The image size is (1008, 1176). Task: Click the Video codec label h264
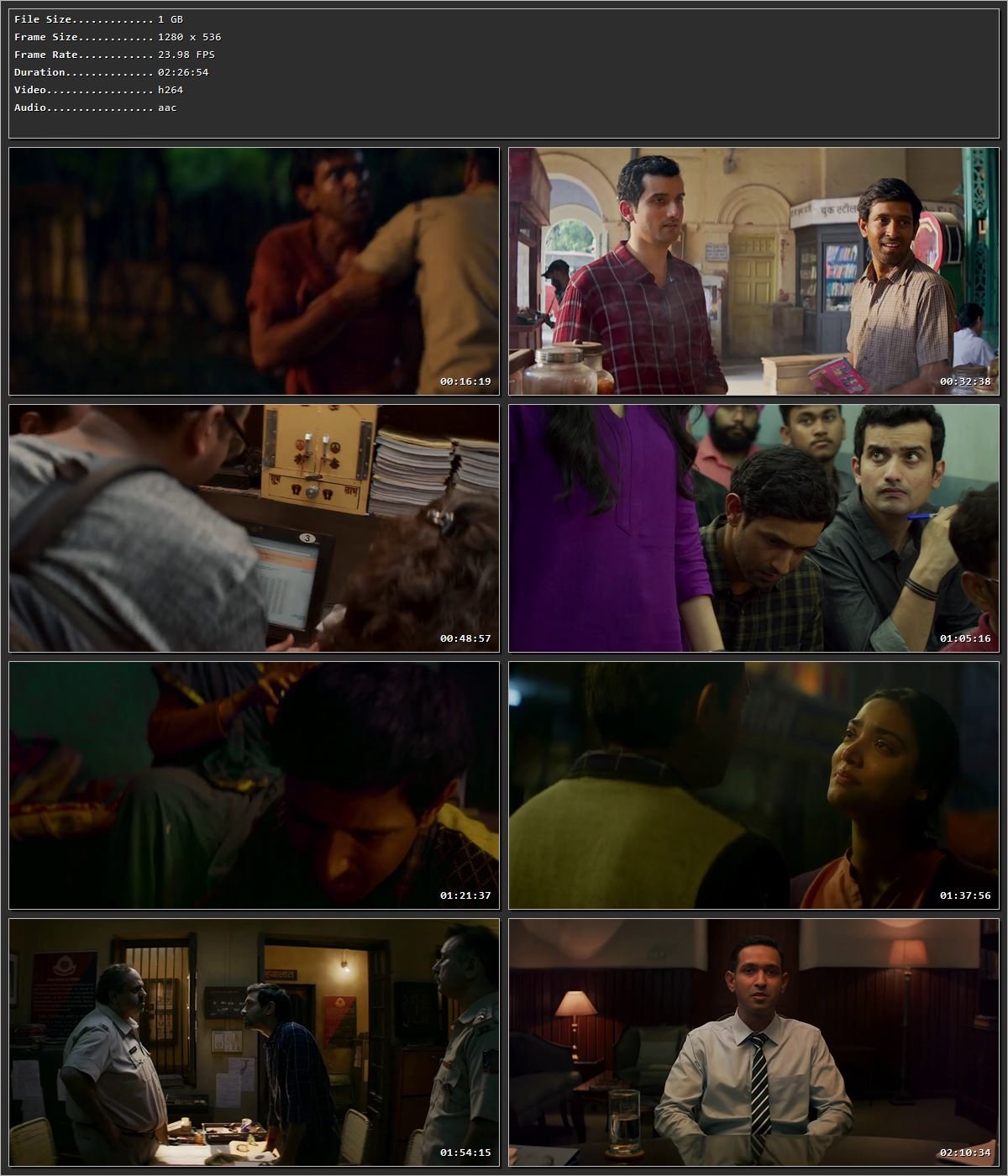(x=168, y=89)
